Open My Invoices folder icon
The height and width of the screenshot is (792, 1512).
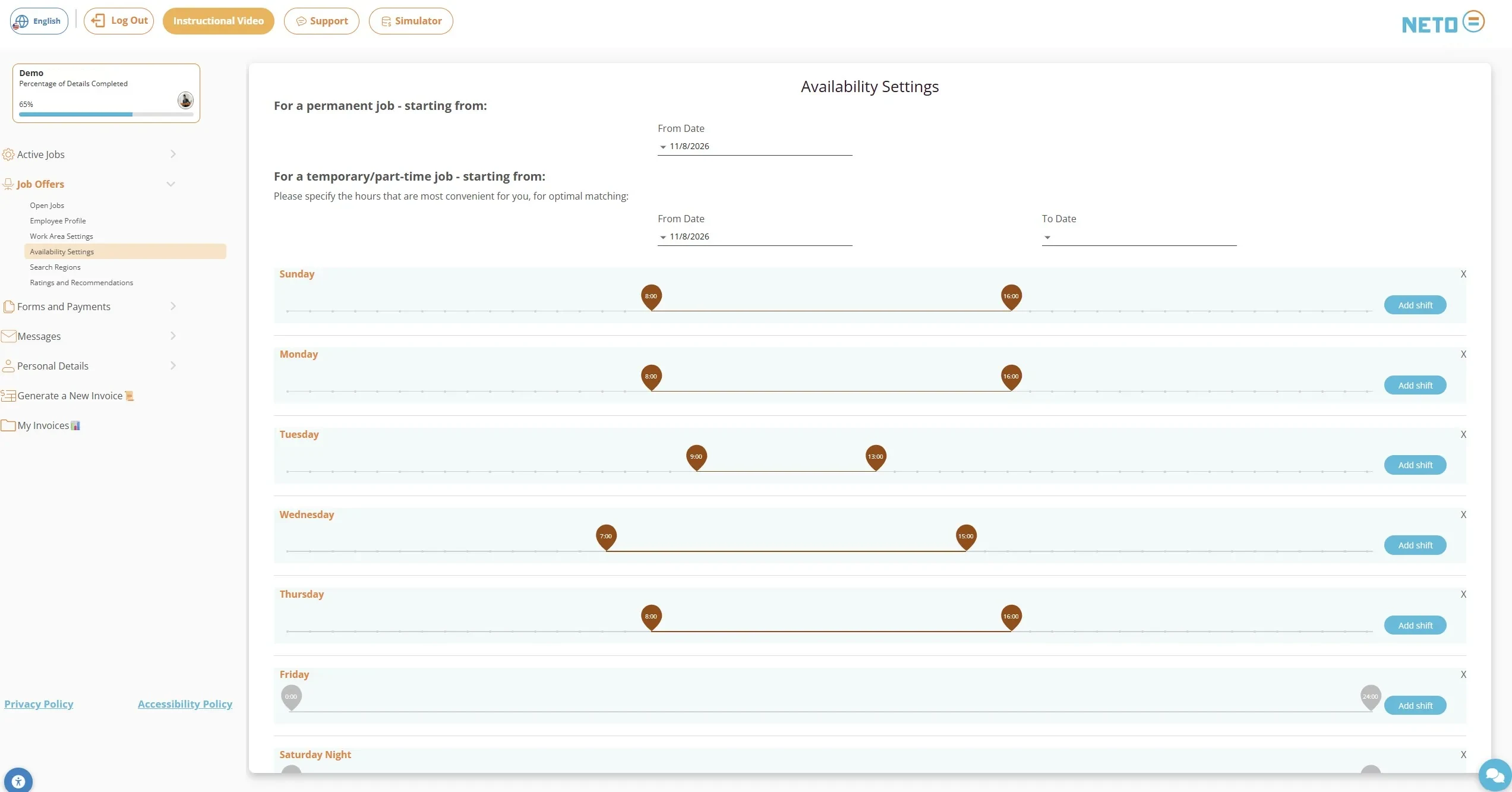pyautogui.click(x=8, y=425)
